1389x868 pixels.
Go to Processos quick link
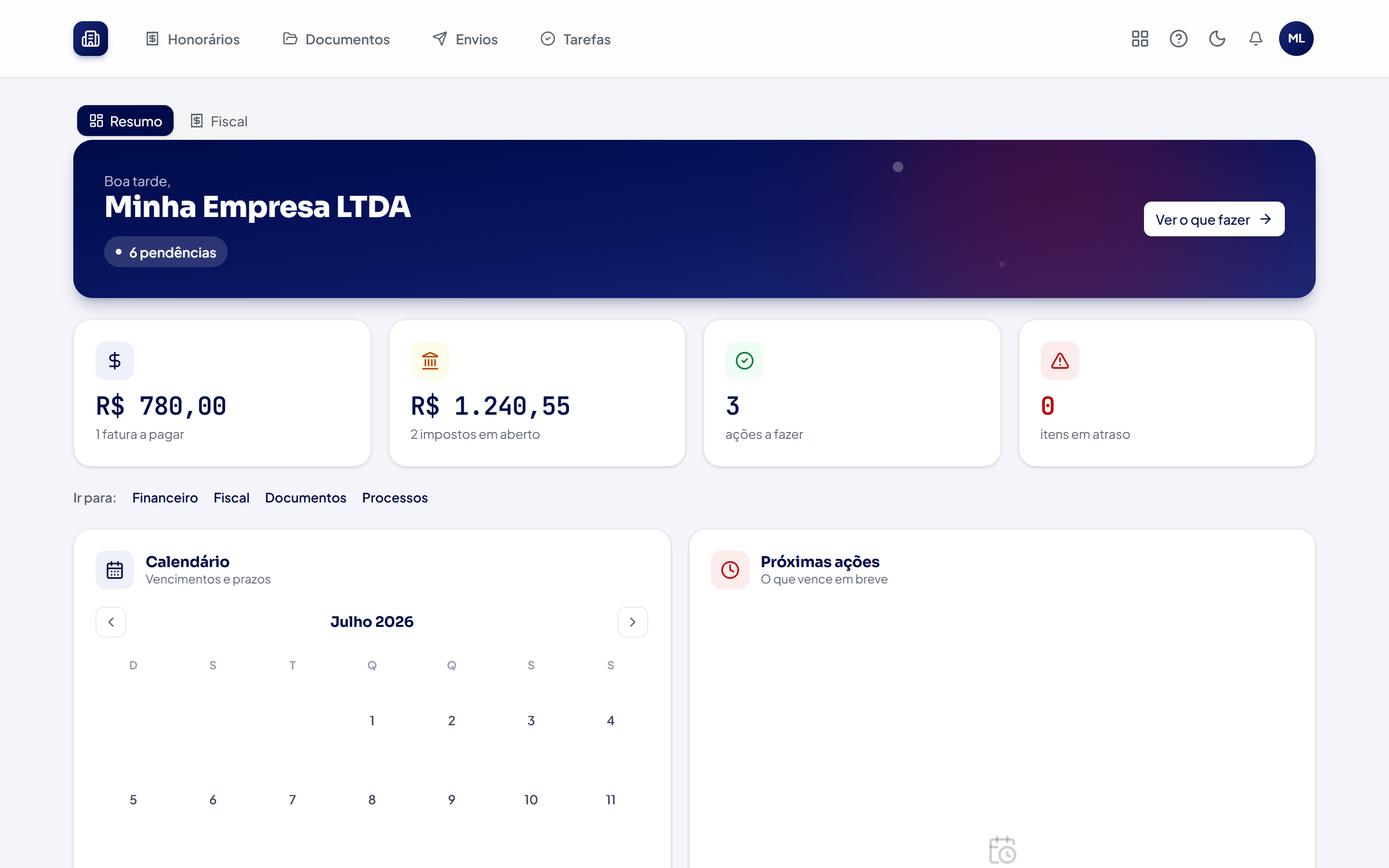pos(395,498)
